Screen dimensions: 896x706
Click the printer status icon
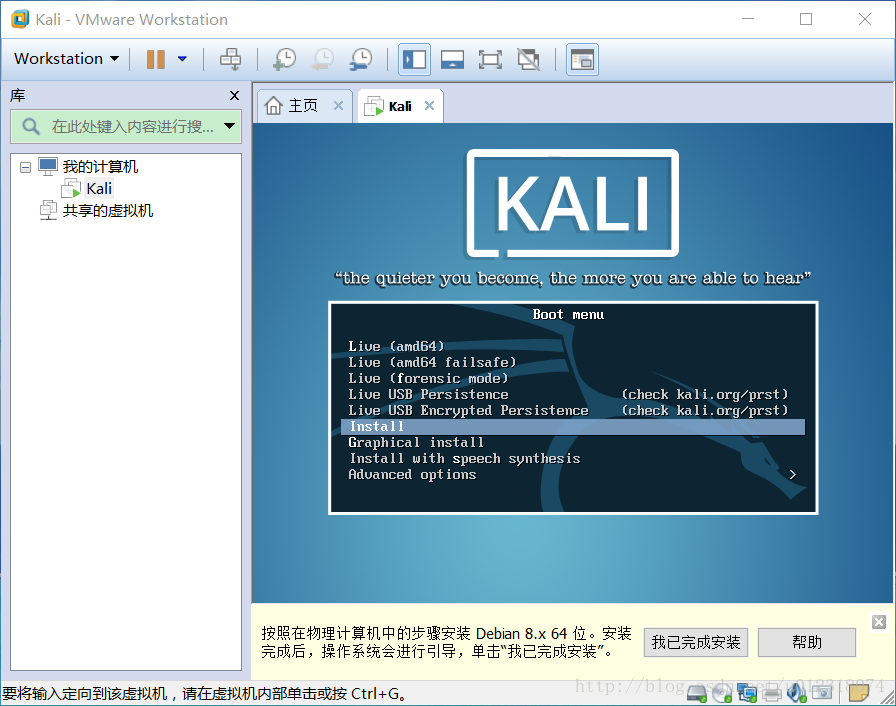772,693
